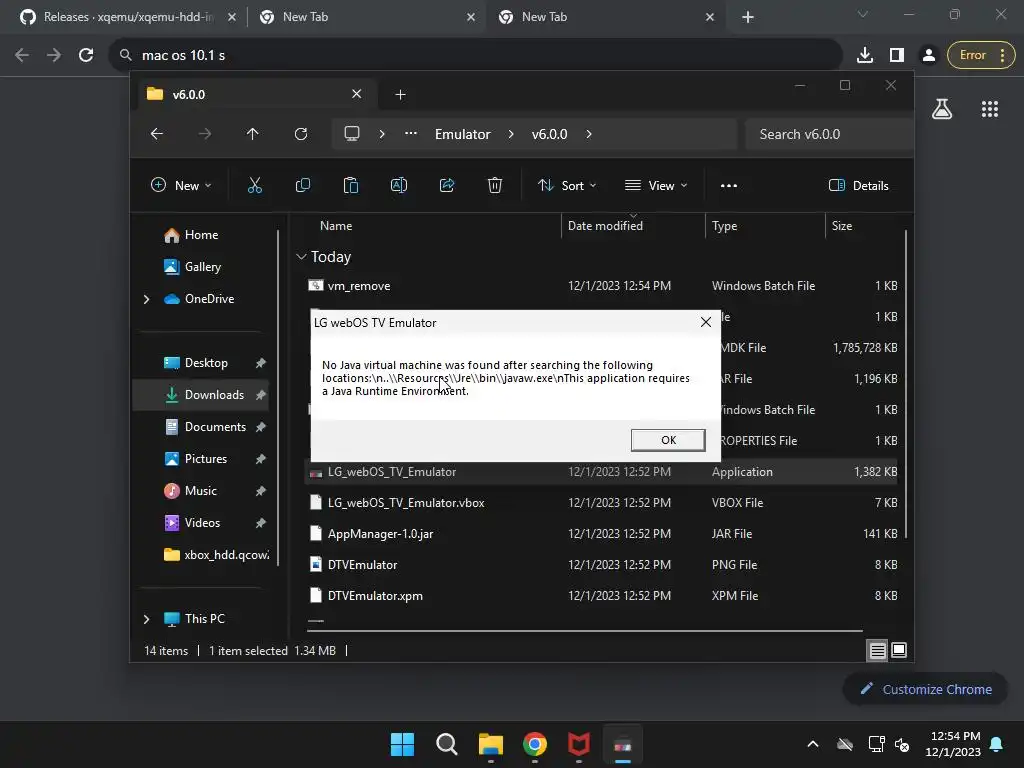
Task: Sort files by Date modified column
Action: tap(605, 225)
